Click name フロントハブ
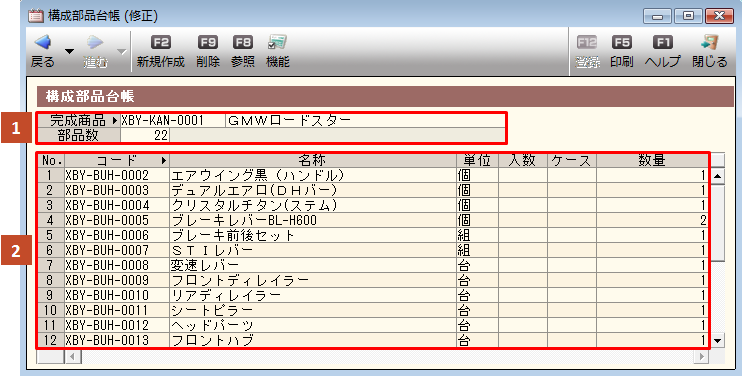 [212, 340]
